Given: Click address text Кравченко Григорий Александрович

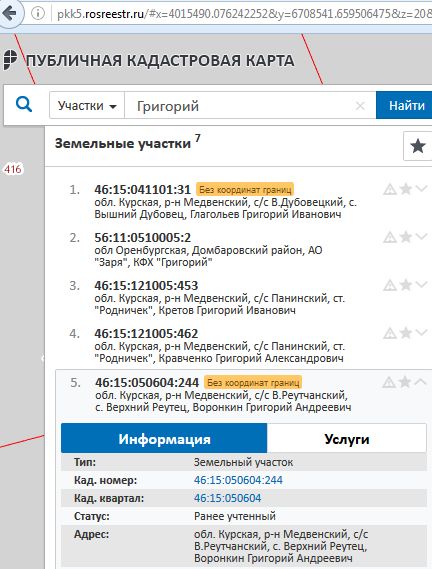Looking at the screenshot, I should 251,359.
